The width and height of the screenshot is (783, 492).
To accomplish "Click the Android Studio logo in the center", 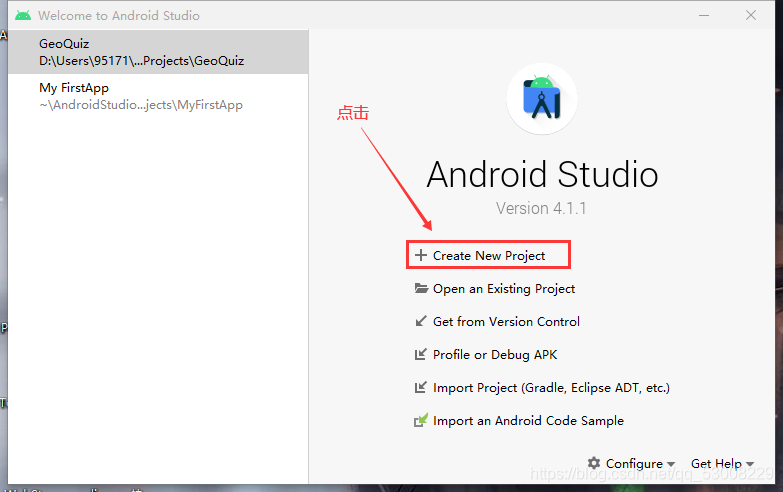I will click(542, 98).
